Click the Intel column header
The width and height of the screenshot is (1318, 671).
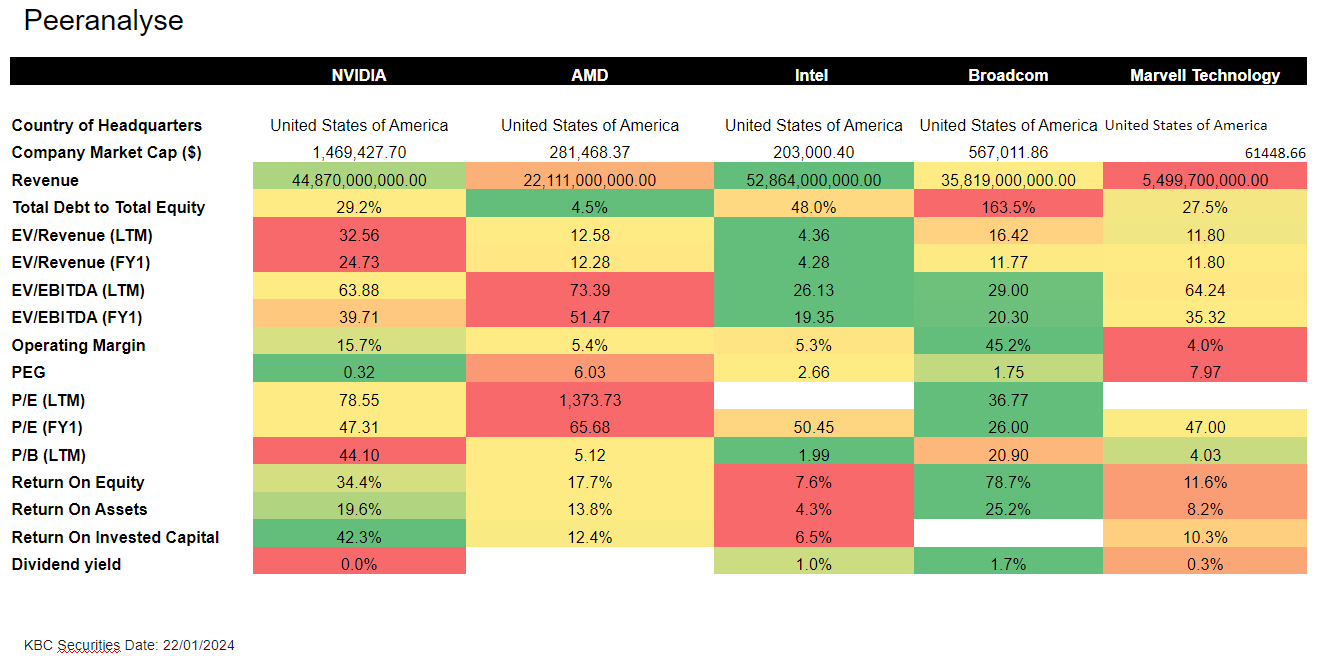[811, 75]
